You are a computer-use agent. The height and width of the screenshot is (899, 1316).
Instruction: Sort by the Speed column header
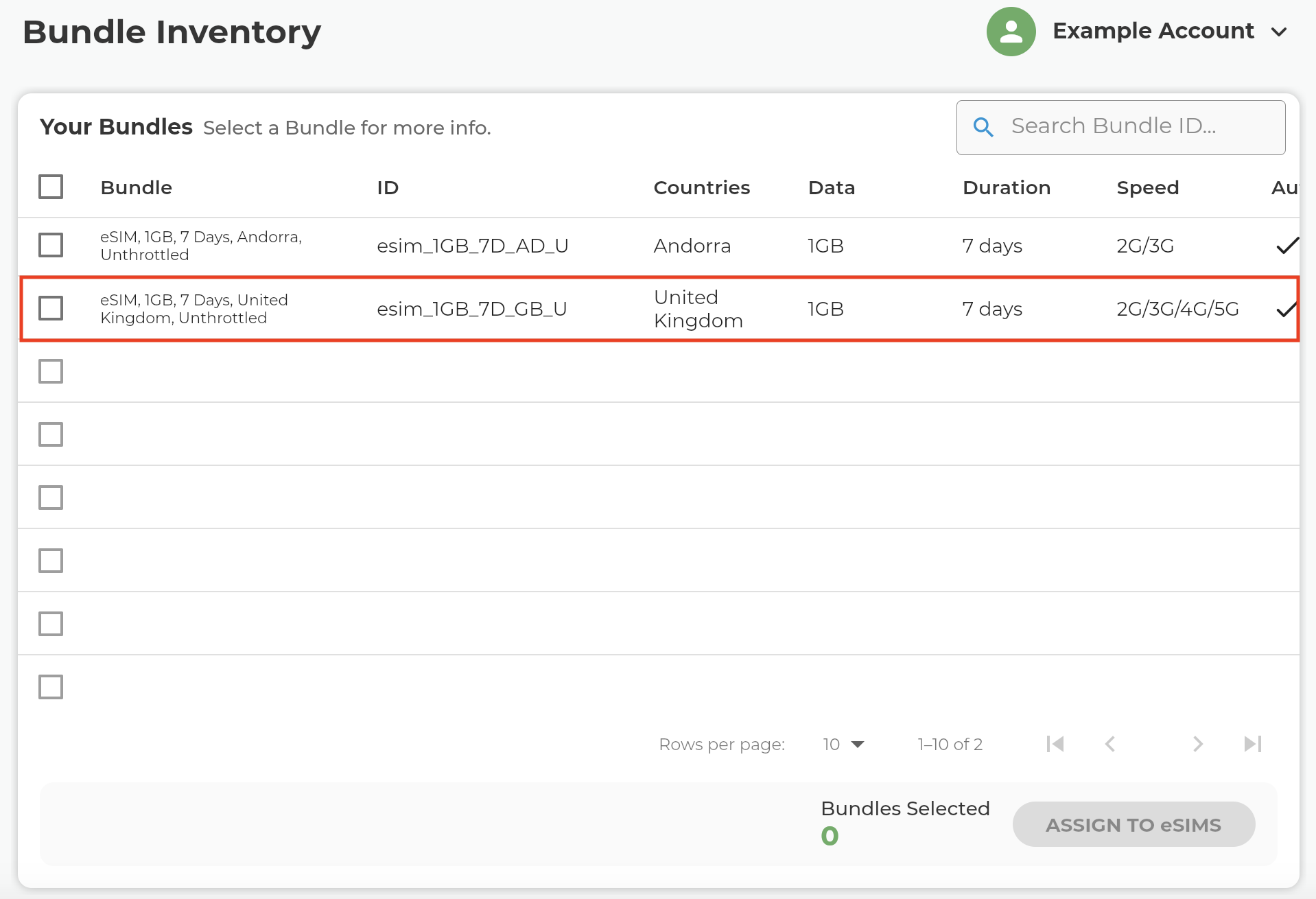coord(1148,187)
